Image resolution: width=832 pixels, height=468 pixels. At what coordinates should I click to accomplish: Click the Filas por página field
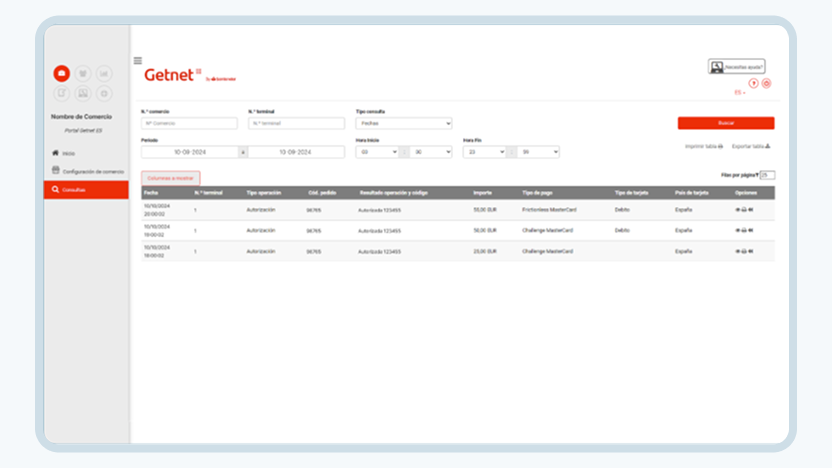(x=767, y=175)
